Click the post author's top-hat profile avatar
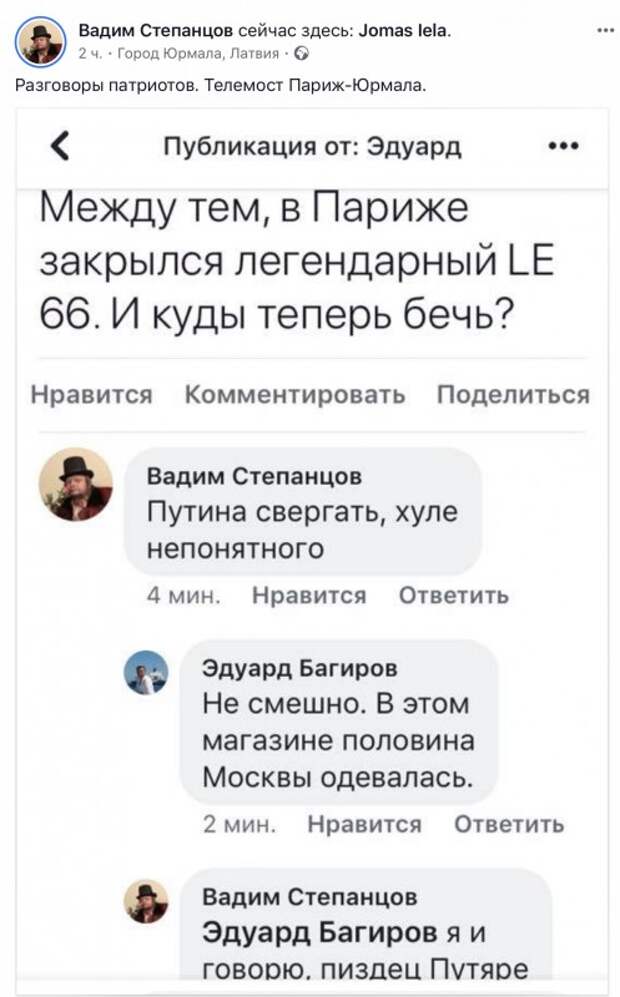The height and width of the screenshot is (997, 620). (x=41, y=41)
